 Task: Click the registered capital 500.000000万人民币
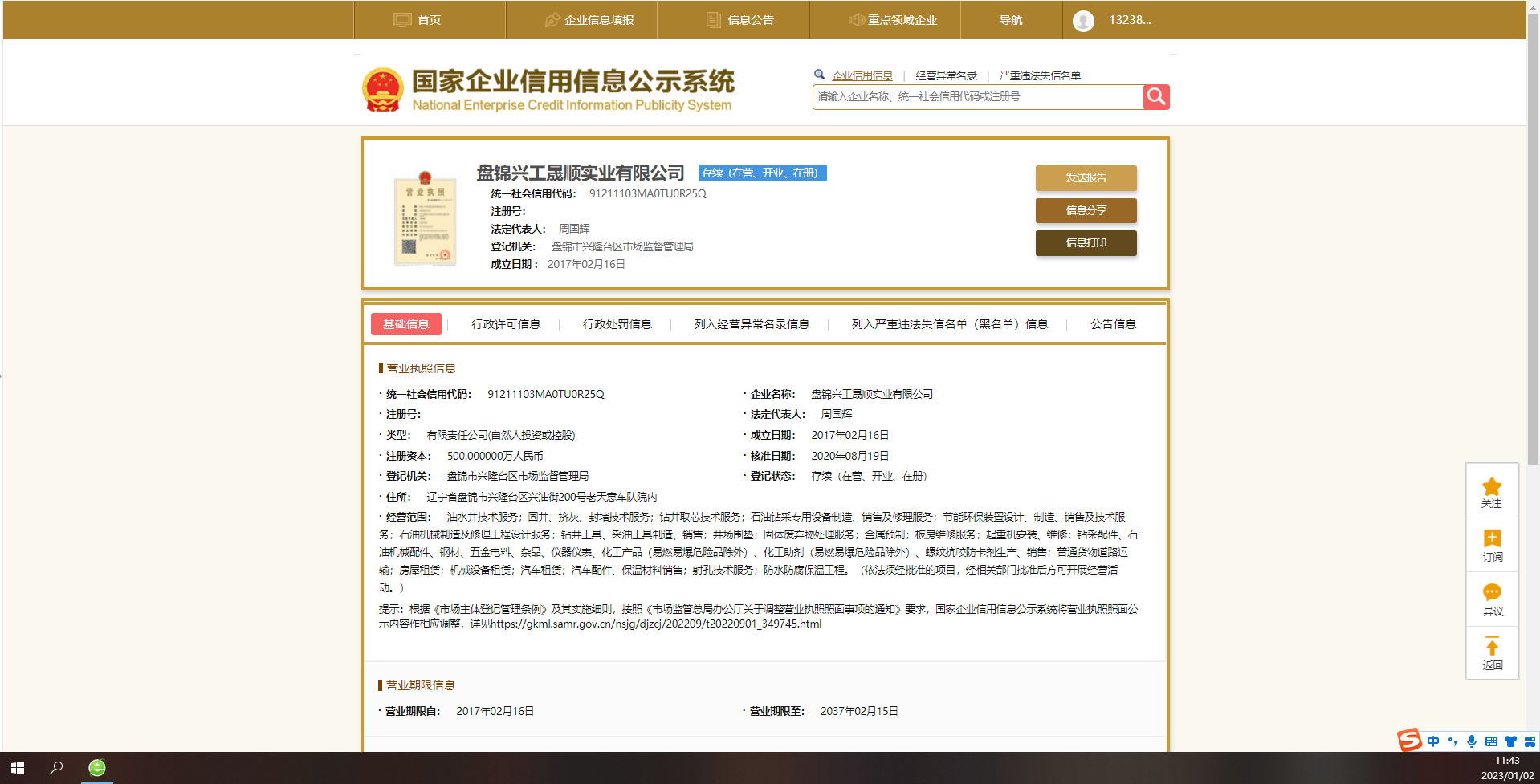[x=495, y=456]
